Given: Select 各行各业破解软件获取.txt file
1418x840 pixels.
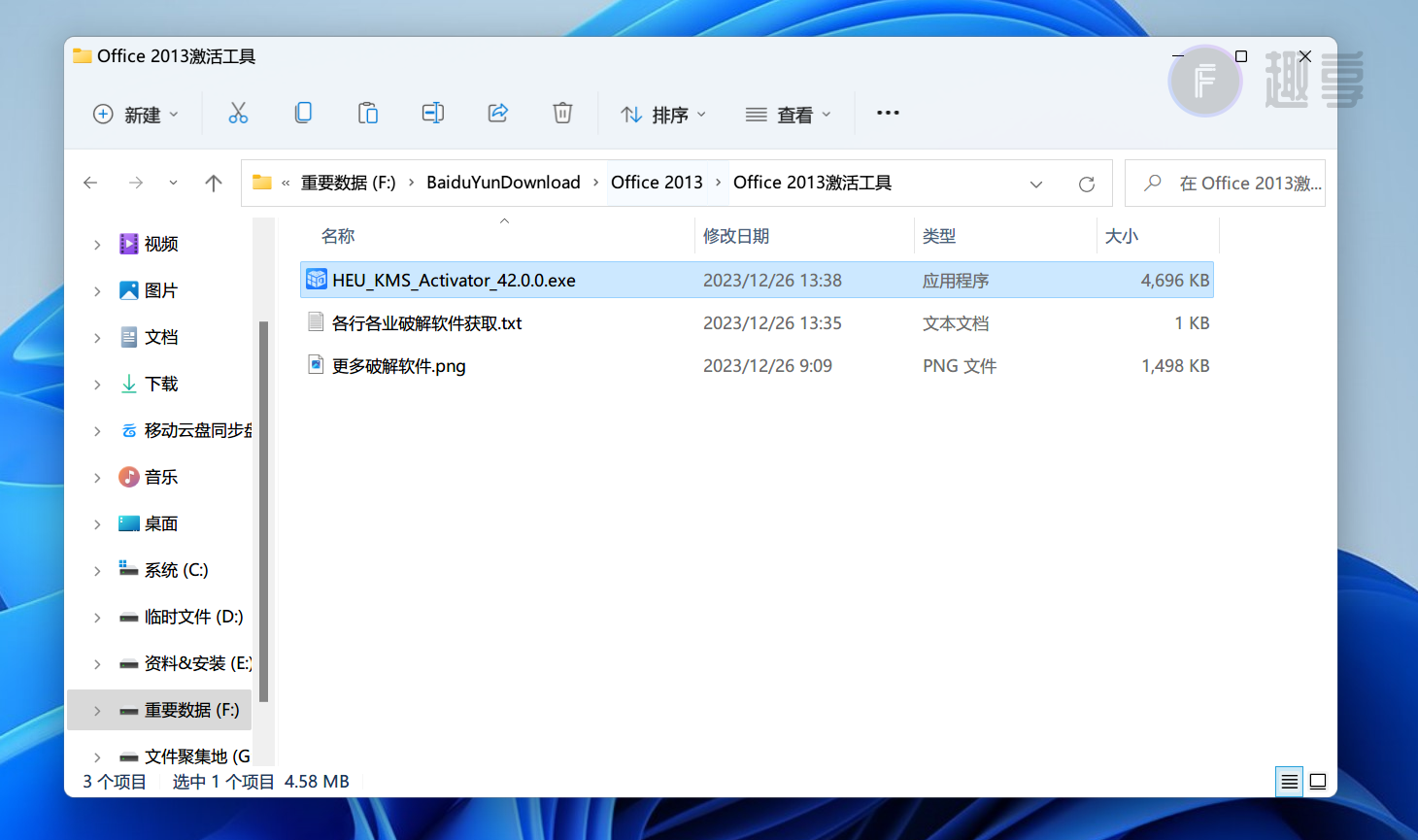Looking at the screenshot, I should coord(758,322).
